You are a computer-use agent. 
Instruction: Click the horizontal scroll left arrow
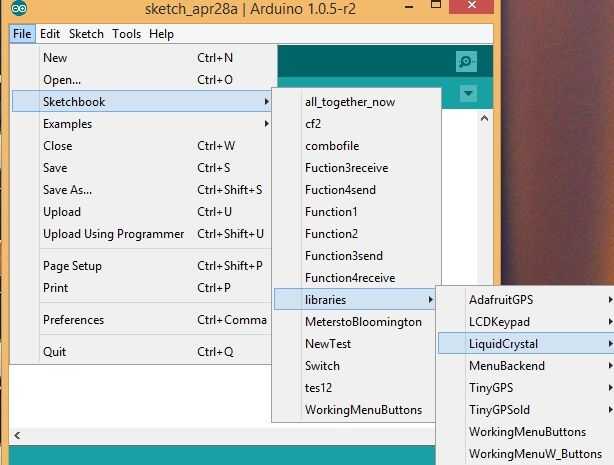coord(17,435)
